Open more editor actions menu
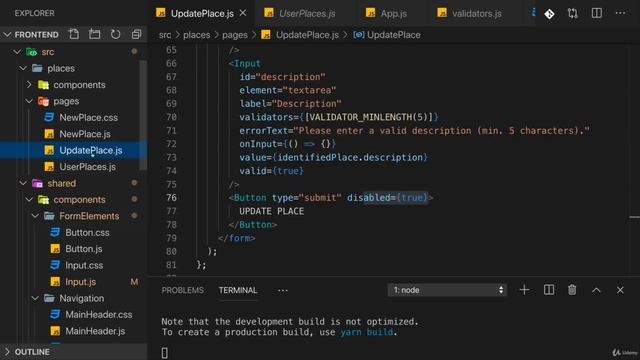The height and width of the screenshot is (360, 640). (x=620, y=13)
